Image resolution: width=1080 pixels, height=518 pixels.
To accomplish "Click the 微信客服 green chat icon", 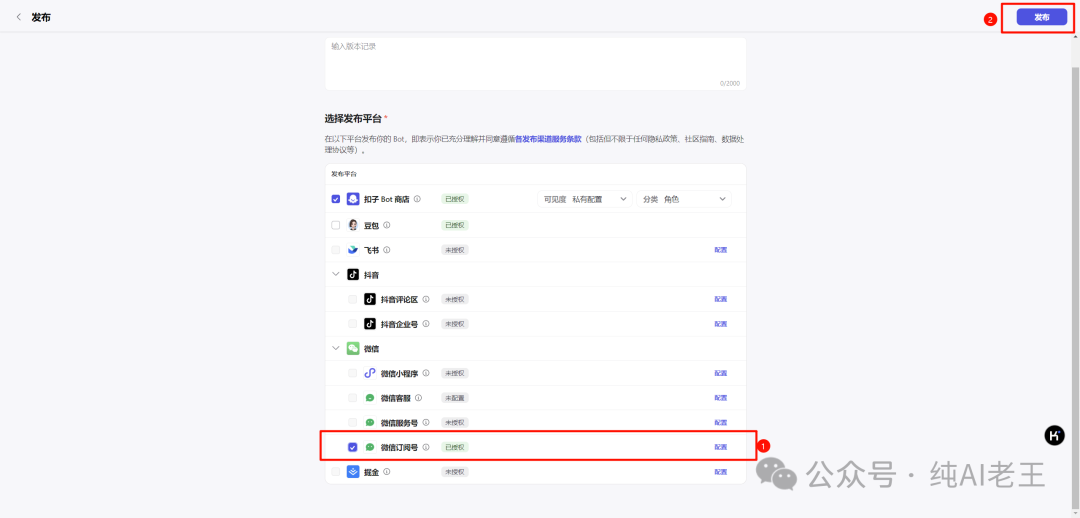I will [x=370, y=398].
